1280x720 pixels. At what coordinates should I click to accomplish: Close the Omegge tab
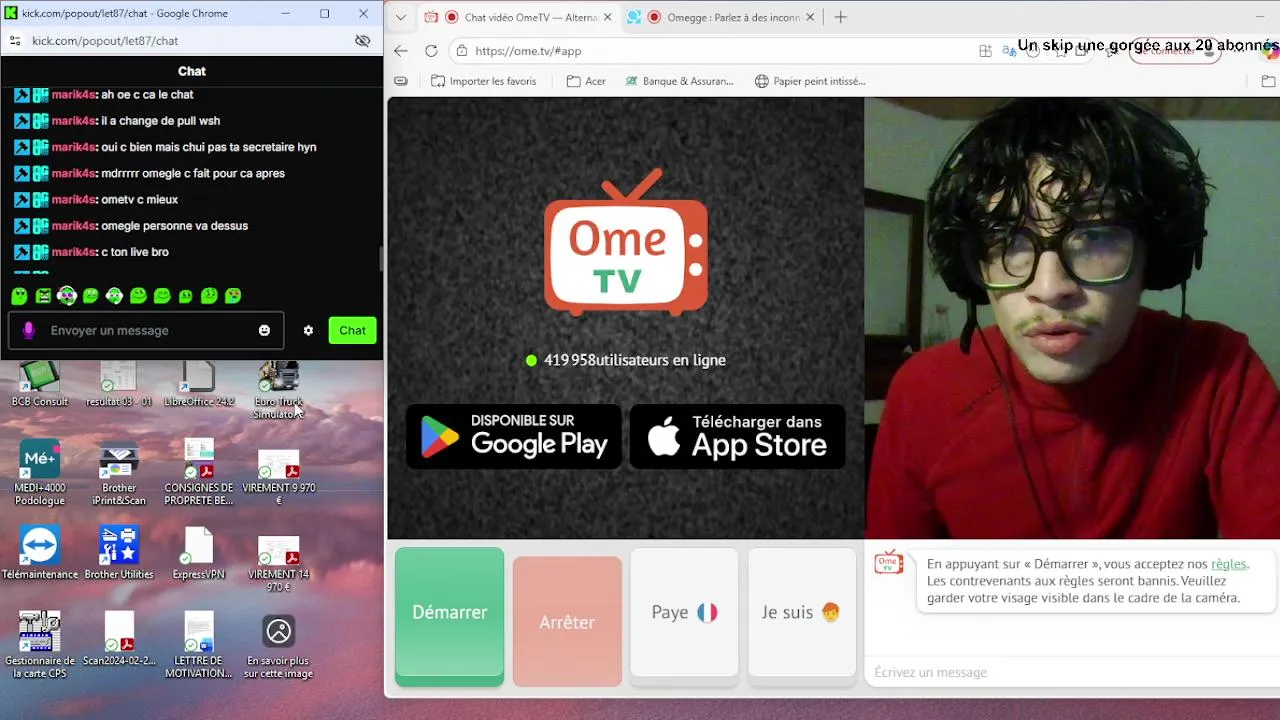tap(811, 17)
